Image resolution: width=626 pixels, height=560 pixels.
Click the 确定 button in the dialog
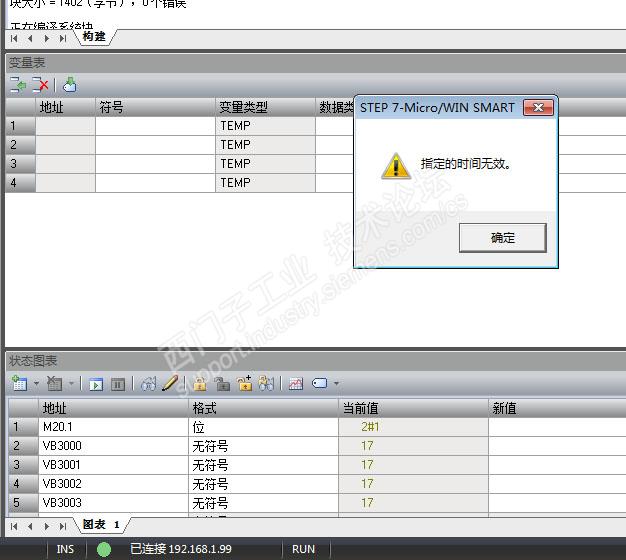pos(503,238)
